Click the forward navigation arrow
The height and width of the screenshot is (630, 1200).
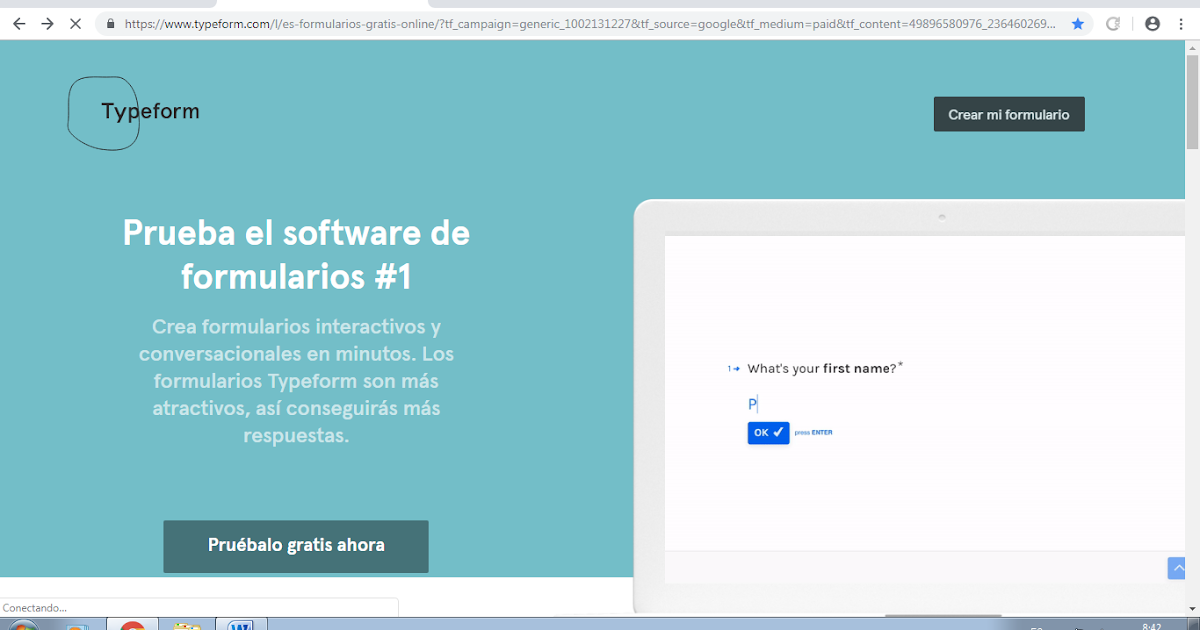pos(46,24)
